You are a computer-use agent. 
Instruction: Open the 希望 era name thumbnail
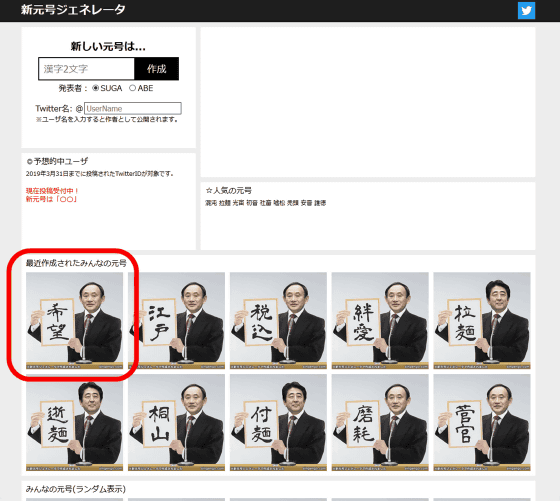coord(74,320)
